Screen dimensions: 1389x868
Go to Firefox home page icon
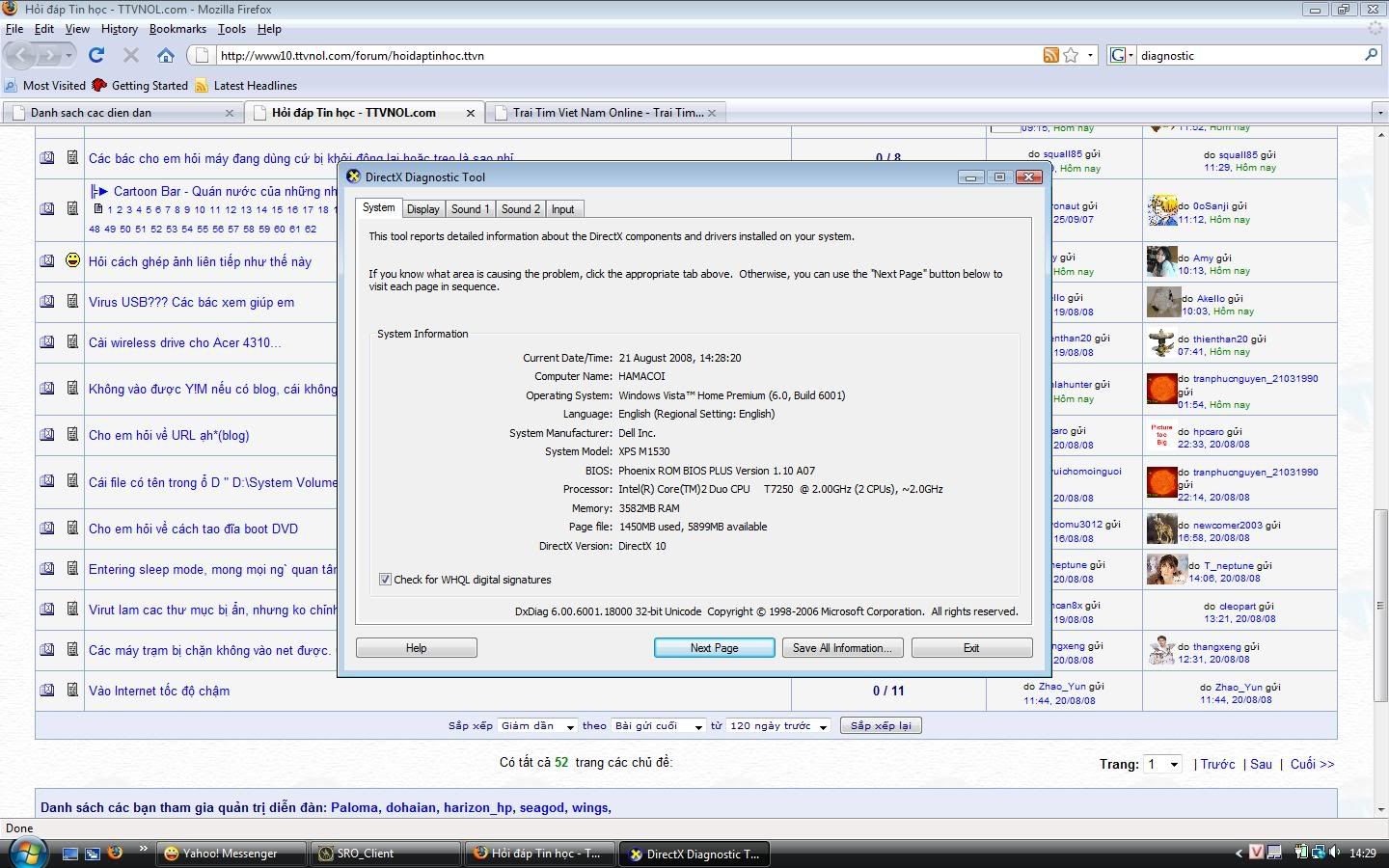pos(166,55)
